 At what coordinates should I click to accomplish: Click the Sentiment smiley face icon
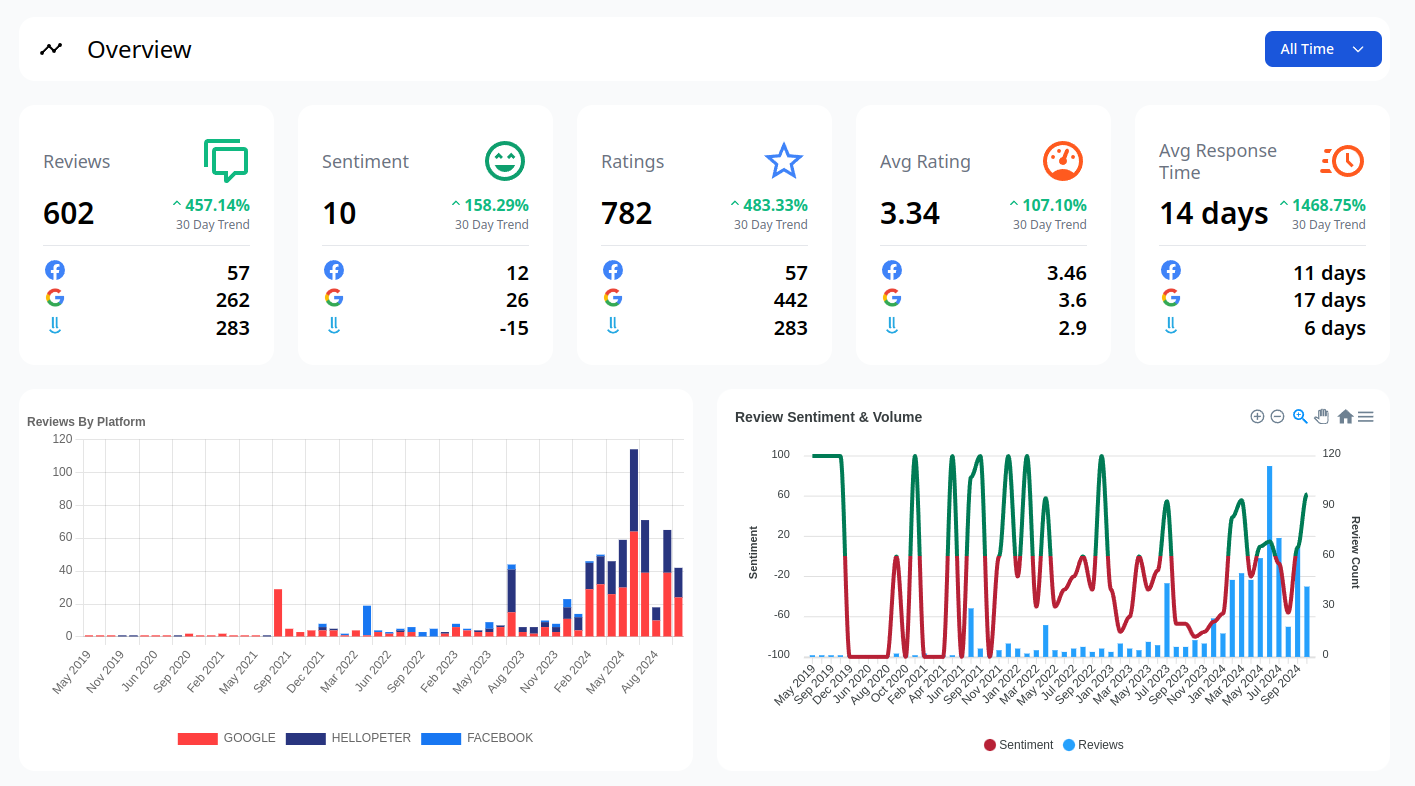tap(504, 160)
